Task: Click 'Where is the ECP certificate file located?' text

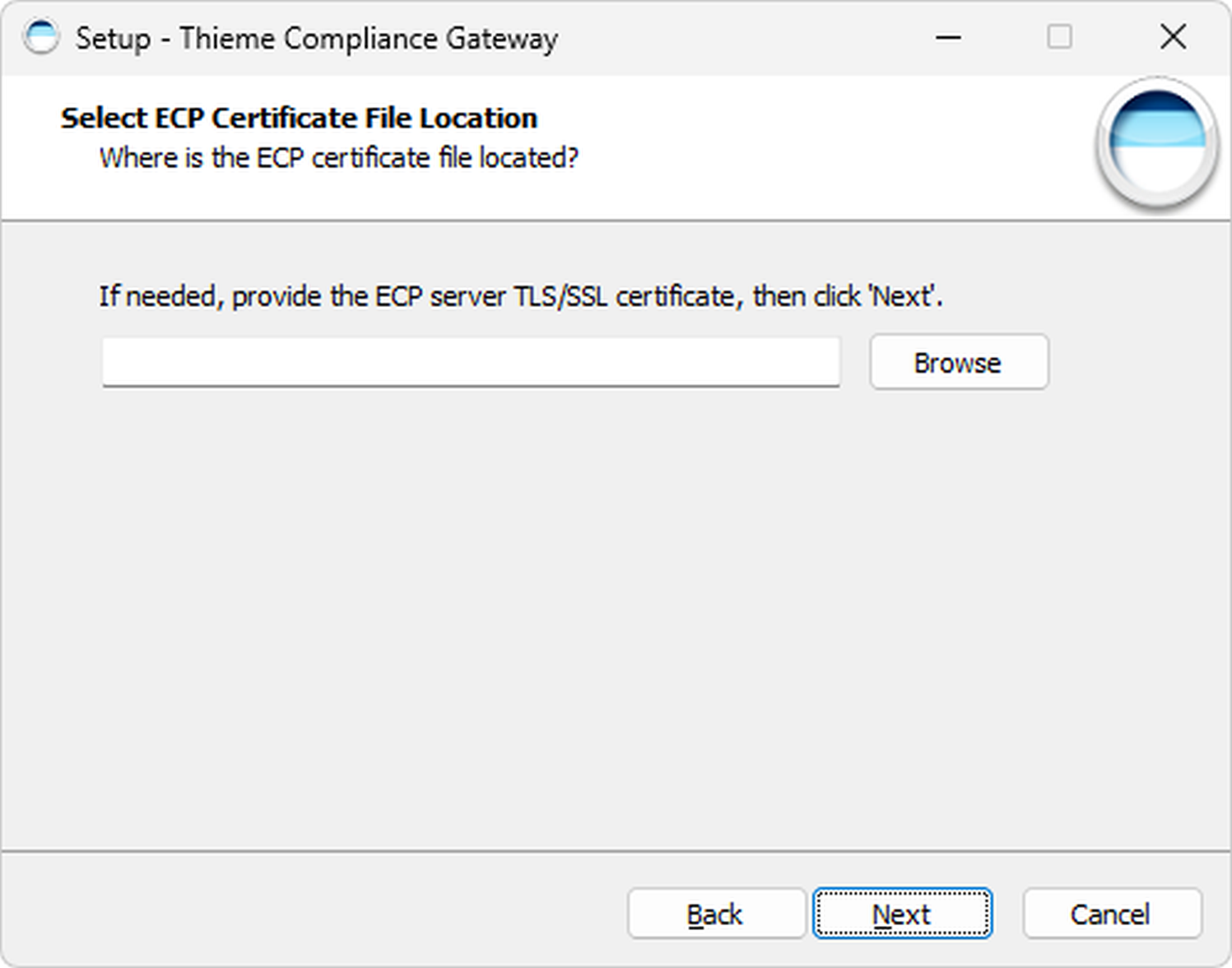Action: pyautogui.click(x=339, y=157)
